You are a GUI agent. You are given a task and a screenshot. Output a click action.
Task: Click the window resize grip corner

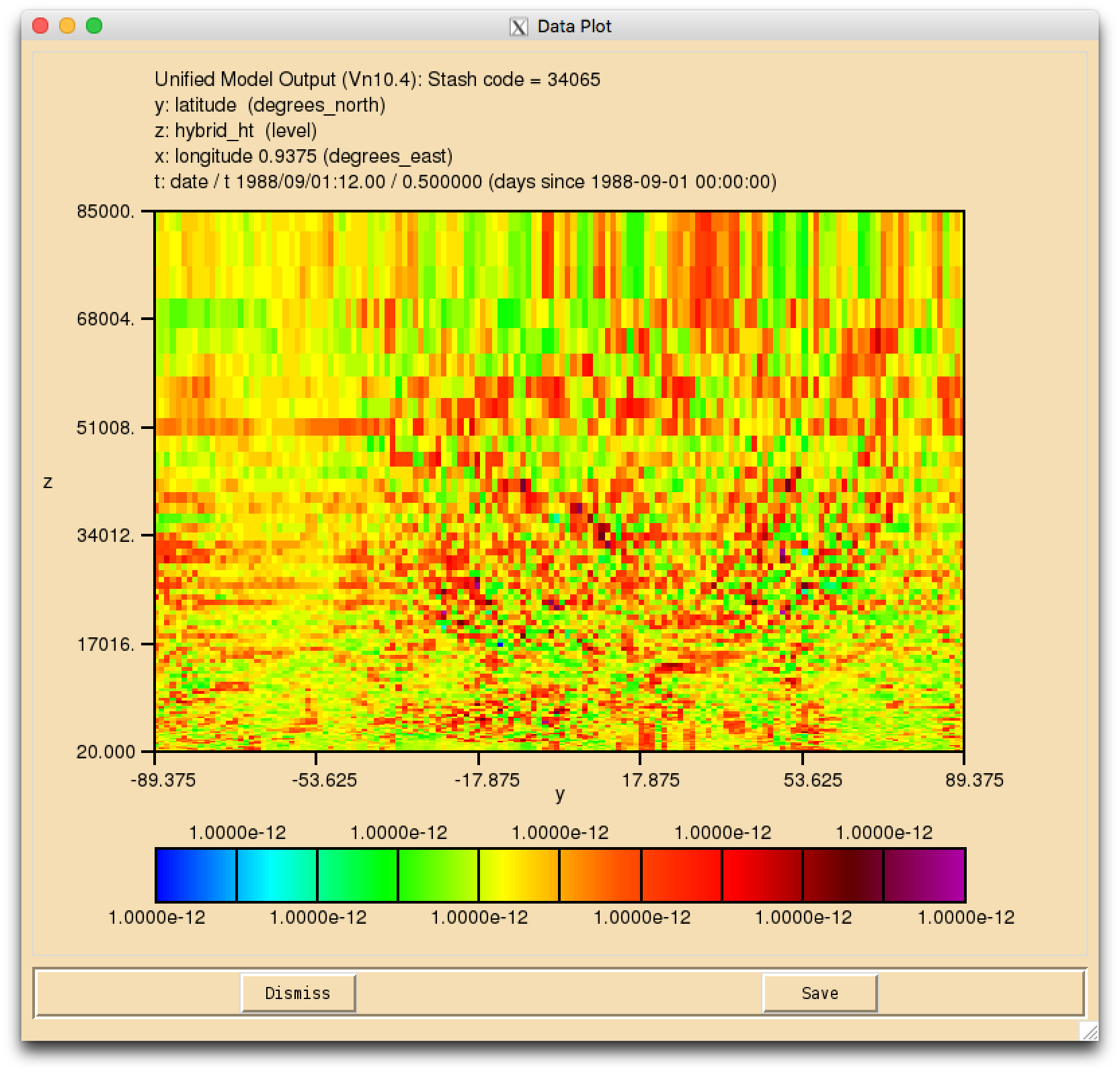click(x=1088, y=1031)
